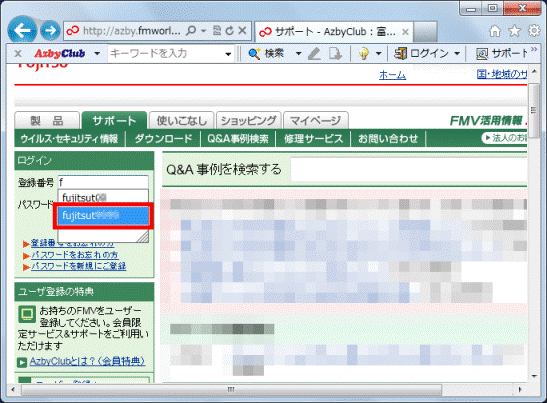Click the toolbar pencil highlight icon
This screenshot has width=547, height=403.
pyautogui.click(x=314, y=53)
